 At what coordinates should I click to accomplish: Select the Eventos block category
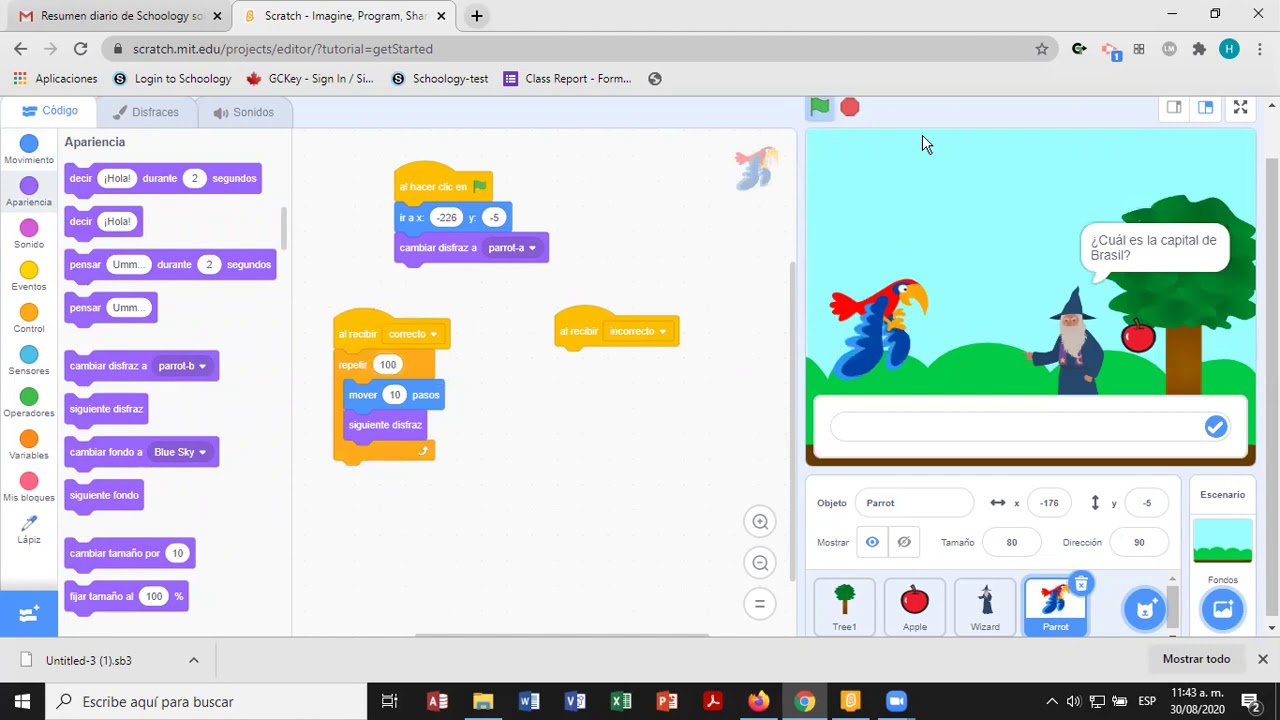pos(29,276)
